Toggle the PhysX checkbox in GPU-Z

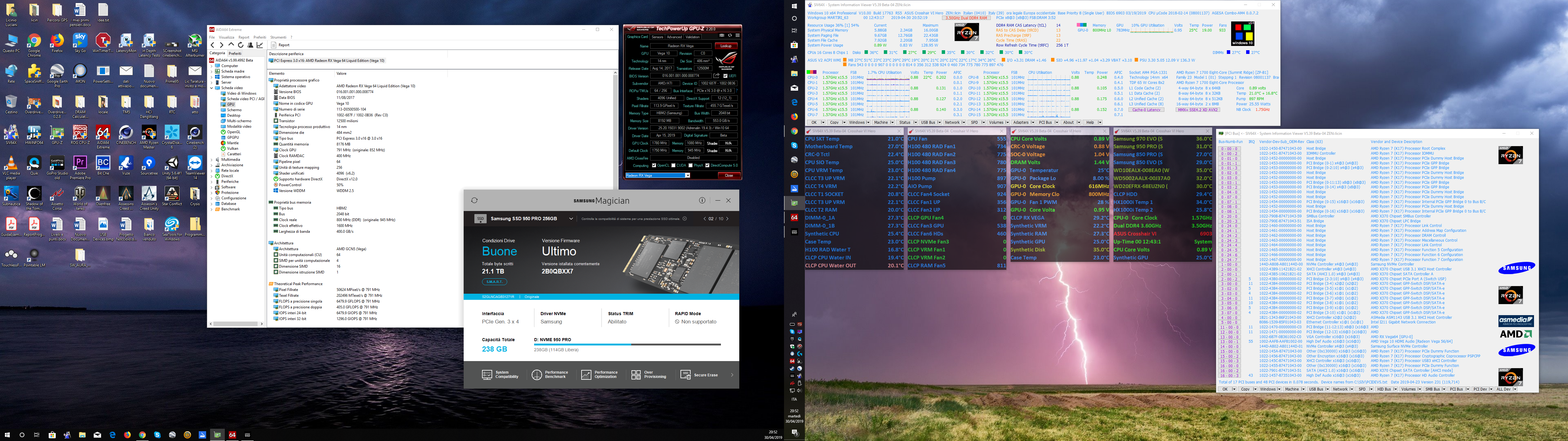click(691, 165)
